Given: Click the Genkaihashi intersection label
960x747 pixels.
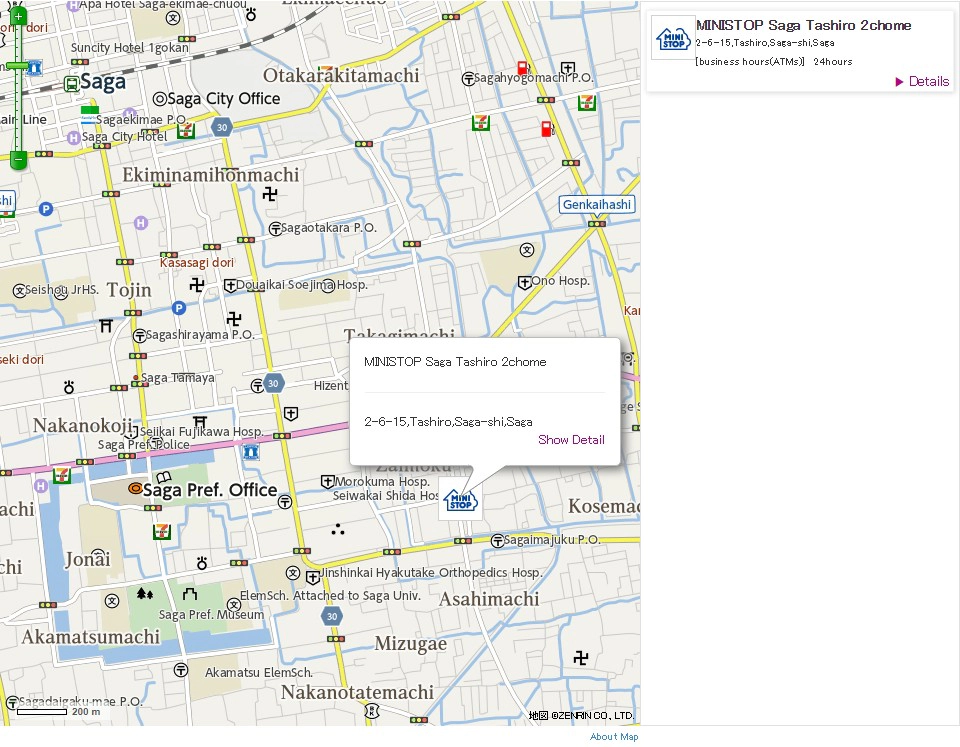Looking at the screenshot, I should click(x=597, y=205).
